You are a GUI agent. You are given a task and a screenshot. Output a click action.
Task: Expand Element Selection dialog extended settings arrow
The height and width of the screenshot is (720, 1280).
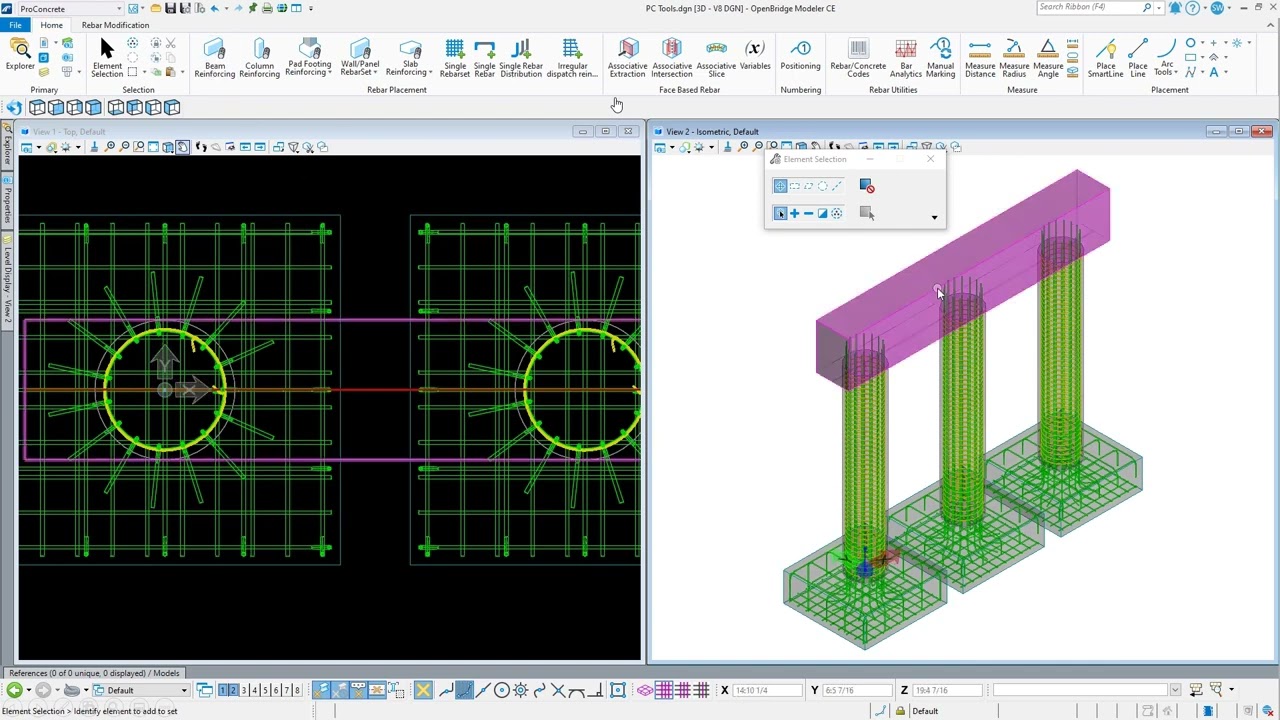click(934, 217)
